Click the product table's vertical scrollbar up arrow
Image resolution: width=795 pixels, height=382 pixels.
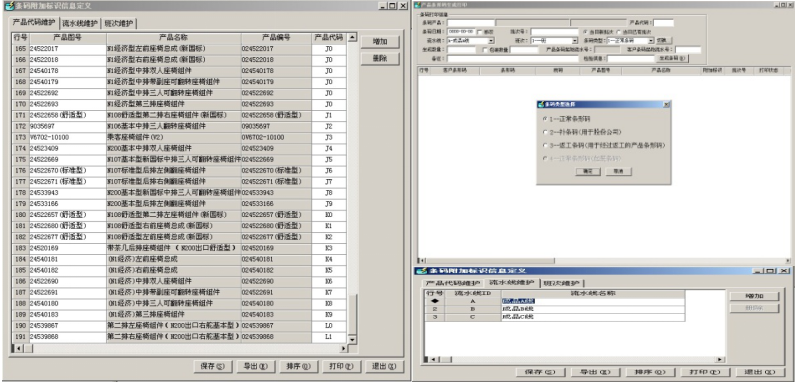click(352, 38)
